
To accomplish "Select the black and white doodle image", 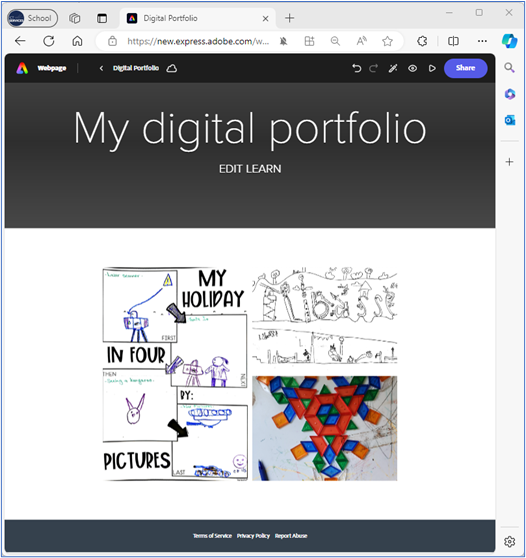I will pos(325,316).
